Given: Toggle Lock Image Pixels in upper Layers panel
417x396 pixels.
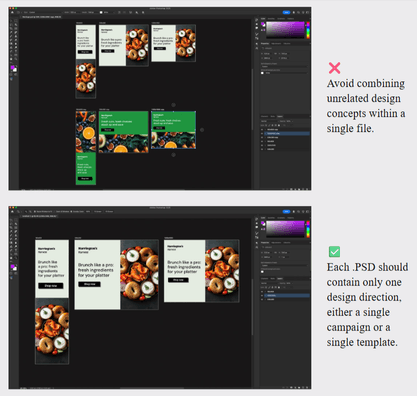Looking at the screenshot, I should 269,125.
